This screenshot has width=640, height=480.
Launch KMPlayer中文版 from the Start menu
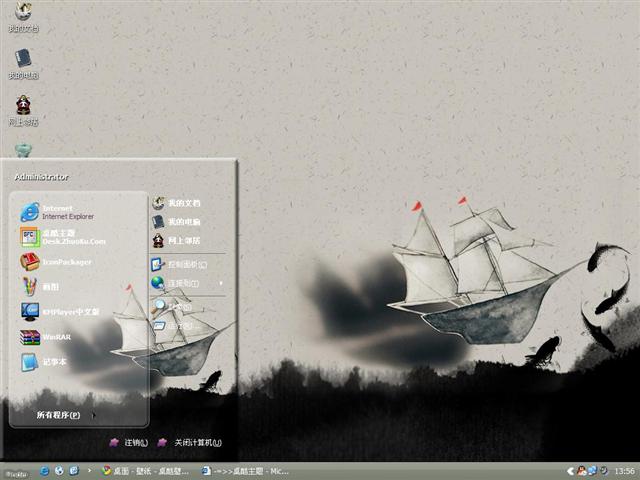tap(60, 312)
